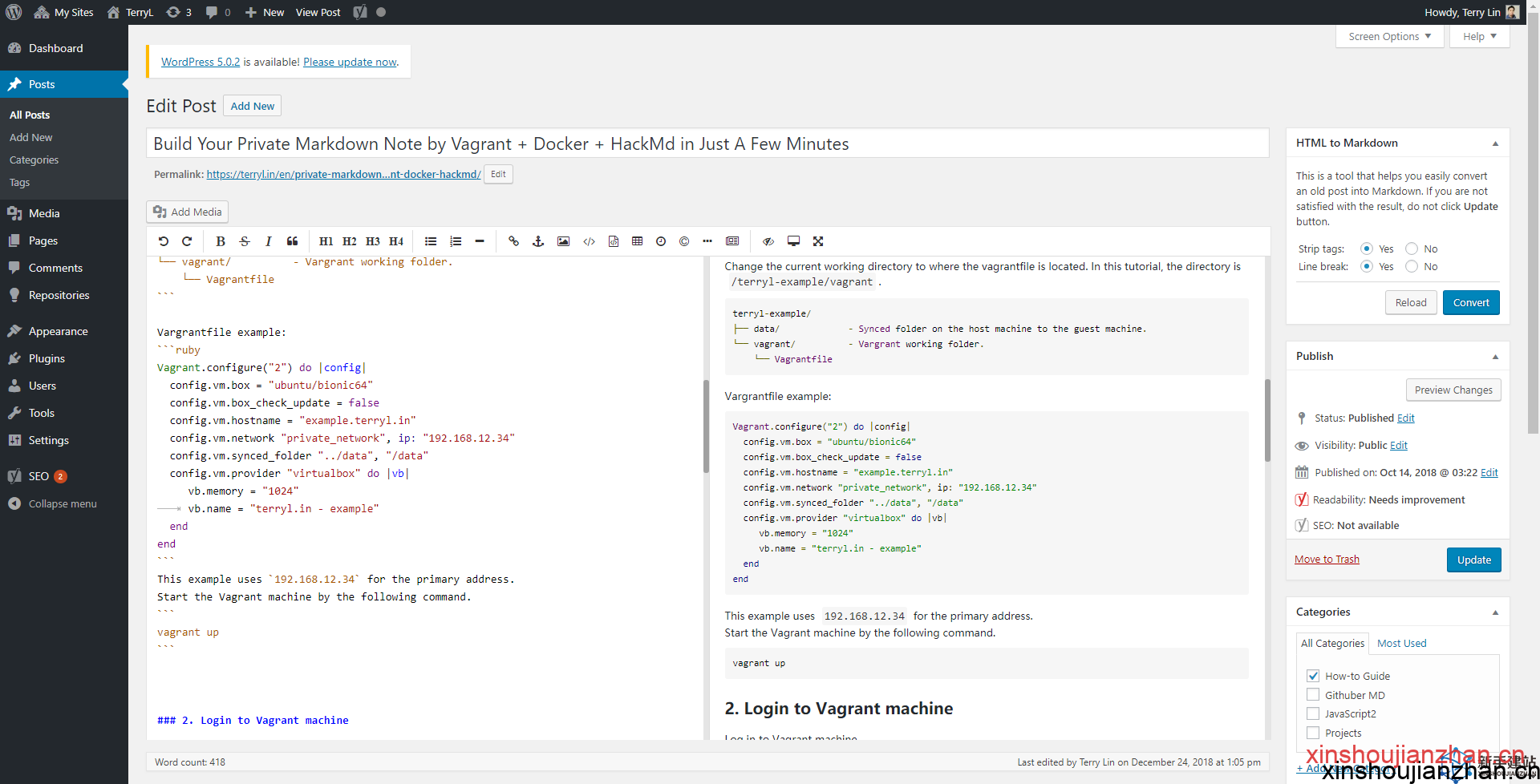
Task: Click Move to Trash link
Action: click(x=1327, y=560)
